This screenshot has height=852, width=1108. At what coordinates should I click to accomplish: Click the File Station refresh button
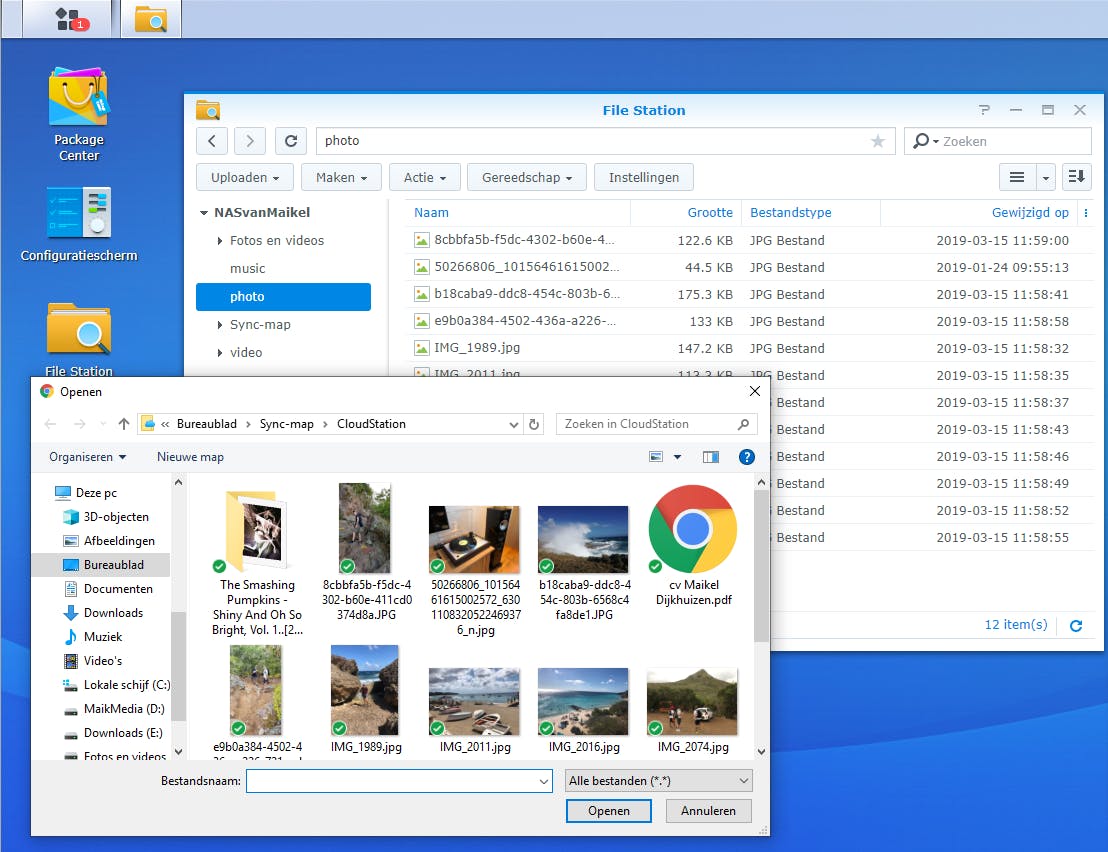(290, 141)
